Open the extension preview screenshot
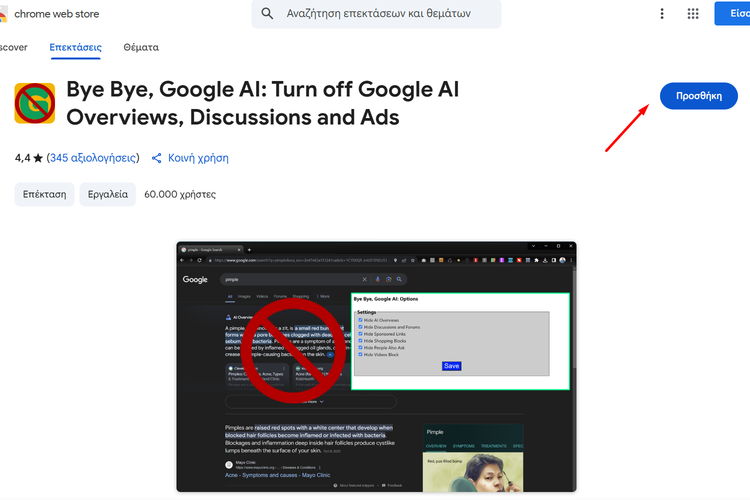The height and width of the screenshot is (500, 750). [x=376, y=367]
